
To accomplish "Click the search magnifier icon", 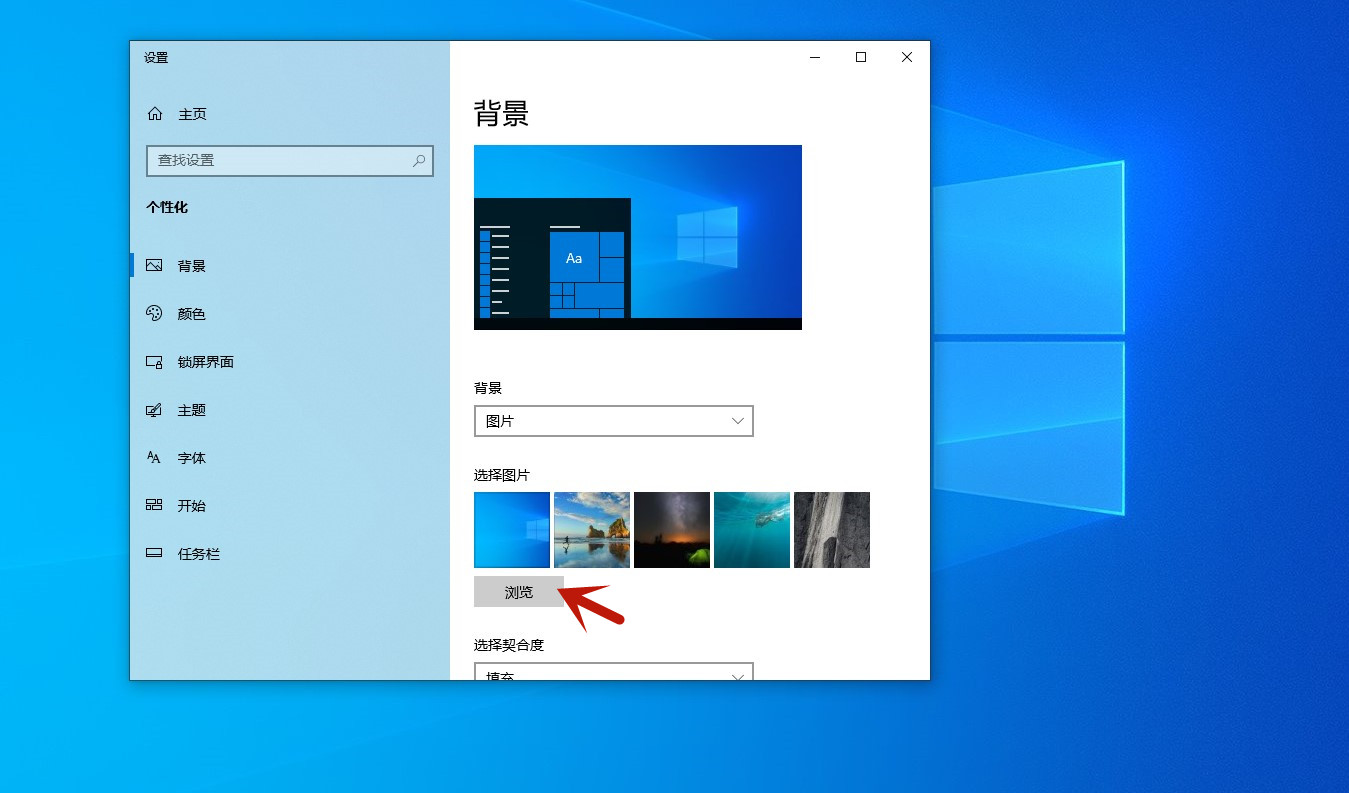I will 419,160.
